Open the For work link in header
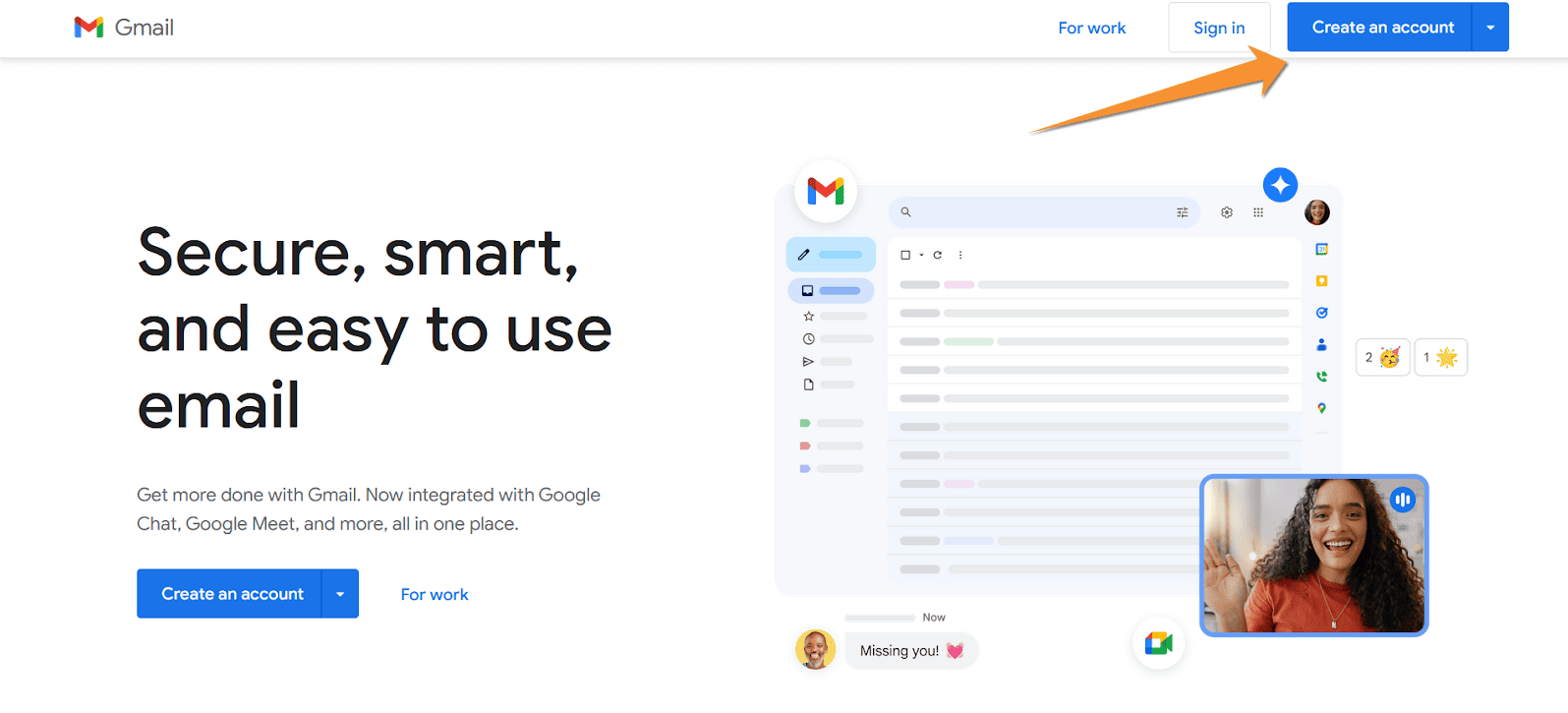The image size is (1568, 713). coord(1091,29)
